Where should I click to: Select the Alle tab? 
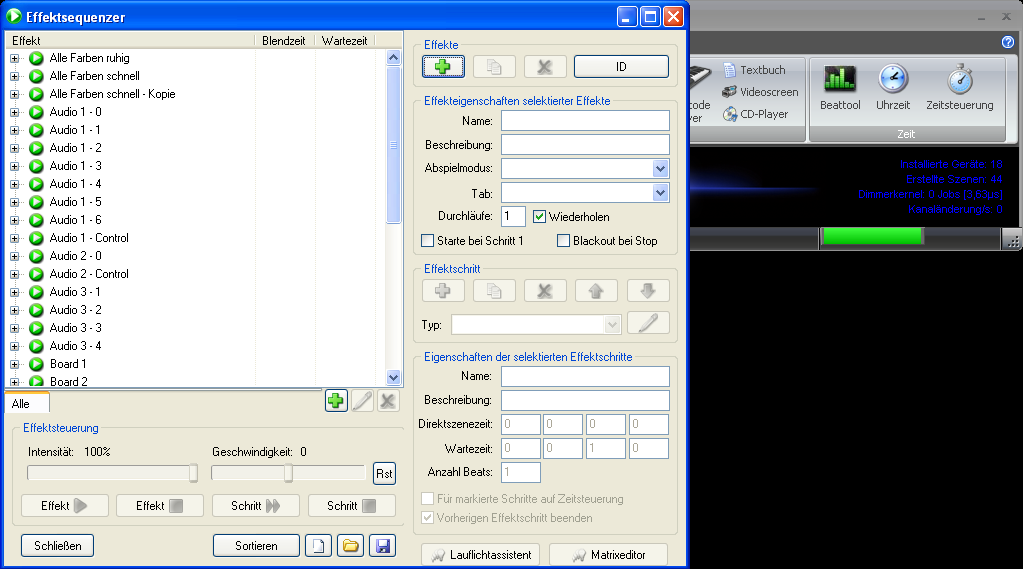(x=21, y=404)
